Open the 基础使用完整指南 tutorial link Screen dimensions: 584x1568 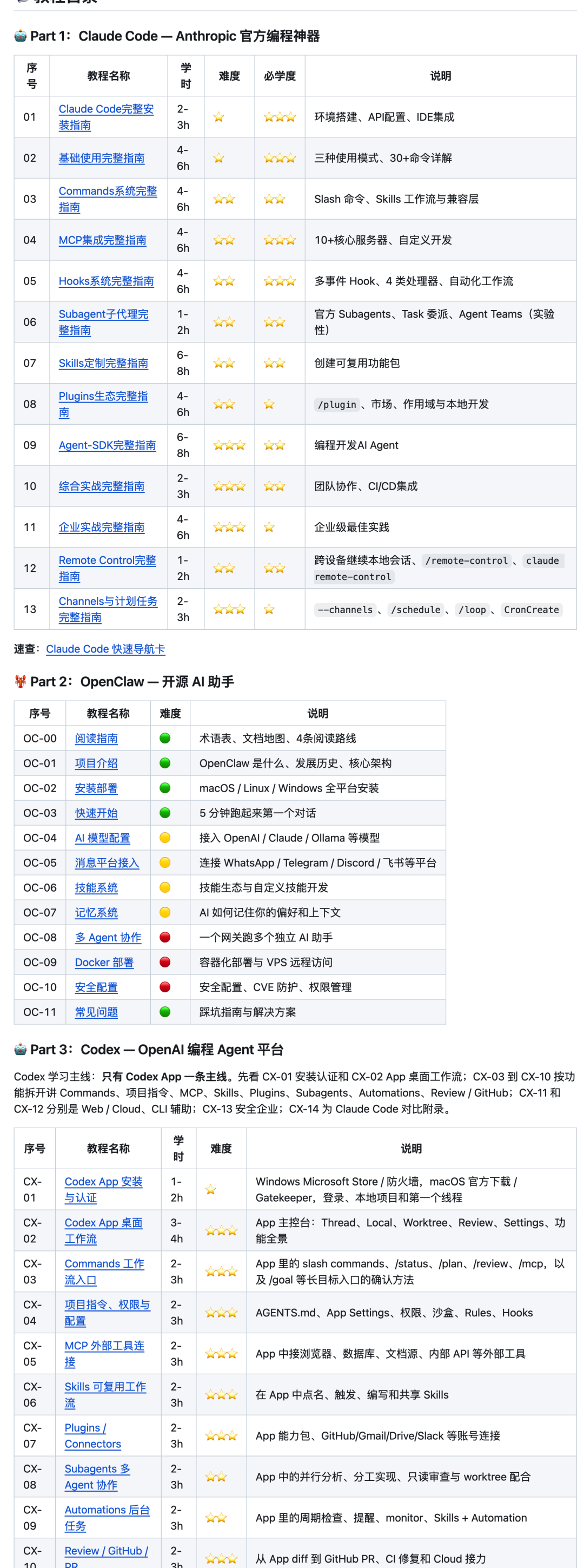pos(102,158)
